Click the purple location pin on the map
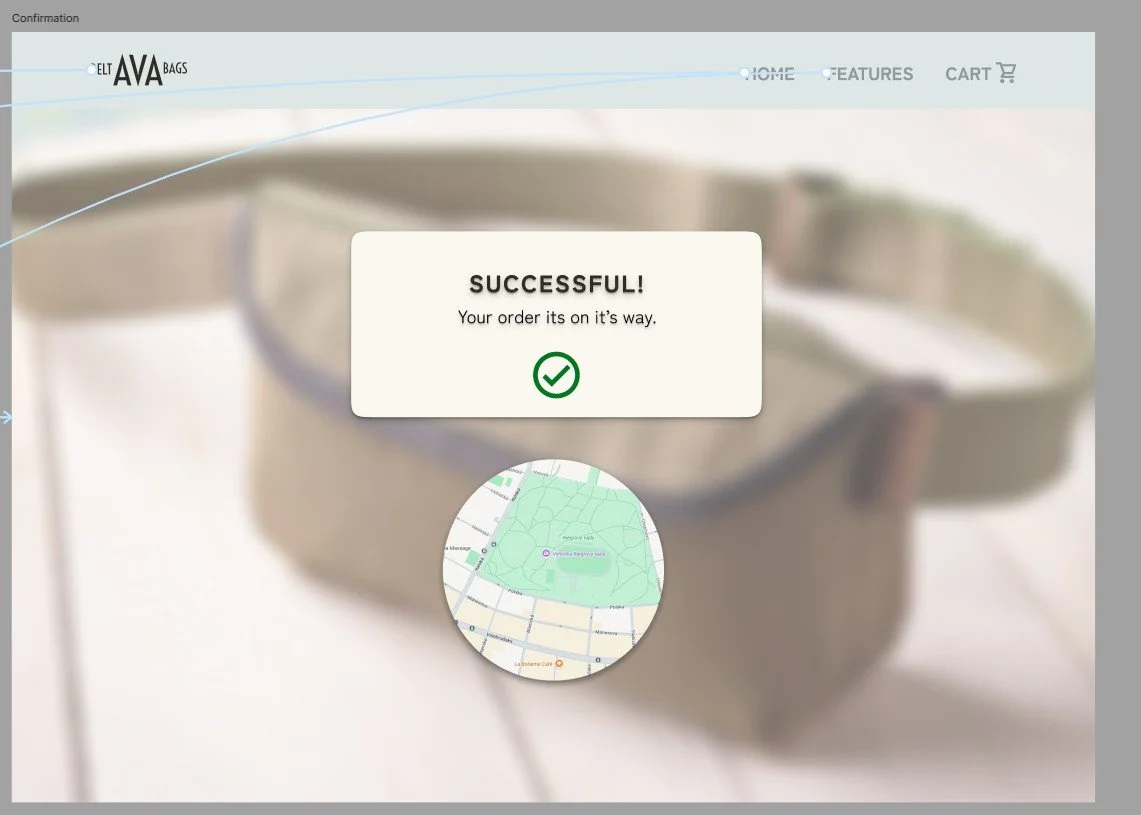This screenshot has height=815, width=1141. point(546,554)
